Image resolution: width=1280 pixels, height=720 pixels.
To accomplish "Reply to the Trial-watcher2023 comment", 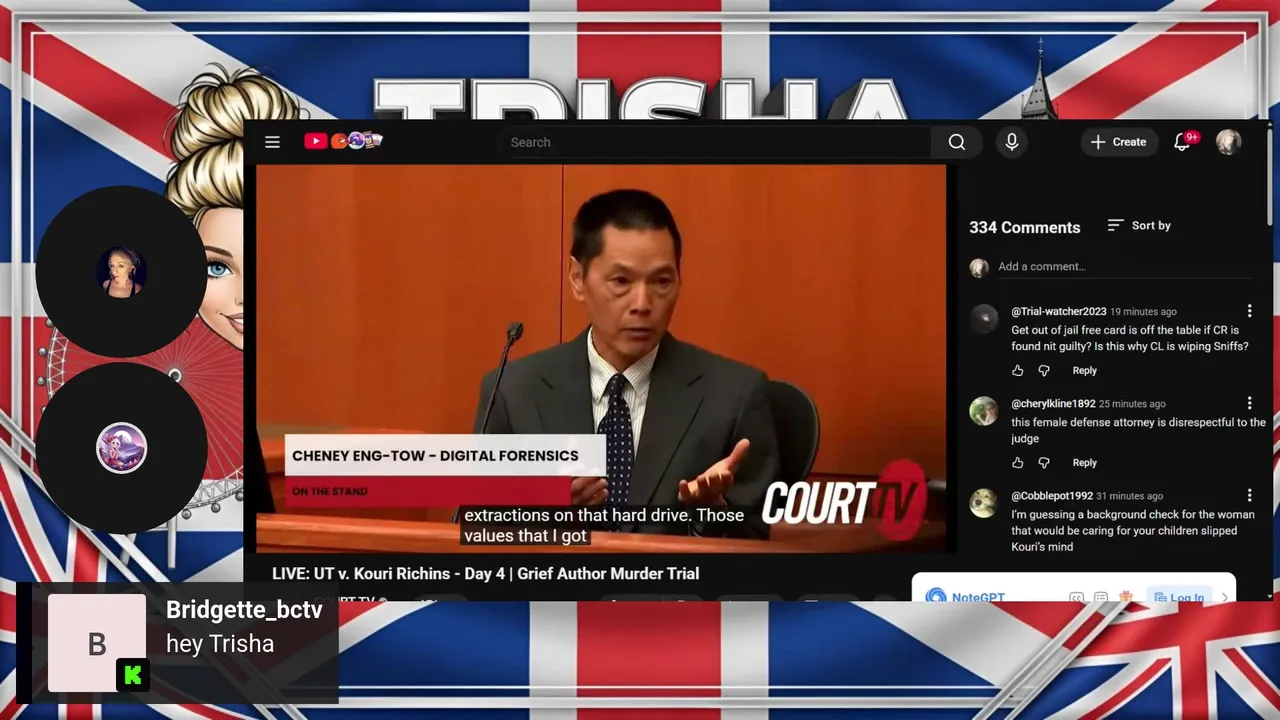I will [1085, 371].
